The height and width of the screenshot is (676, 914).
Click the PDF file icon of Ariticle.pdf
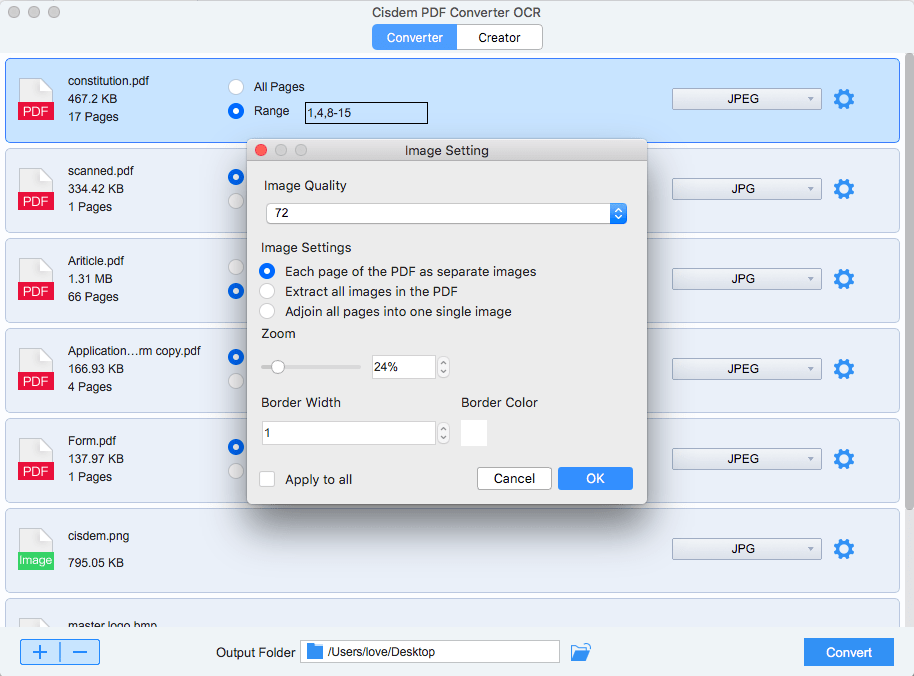(x=36, y=279)
